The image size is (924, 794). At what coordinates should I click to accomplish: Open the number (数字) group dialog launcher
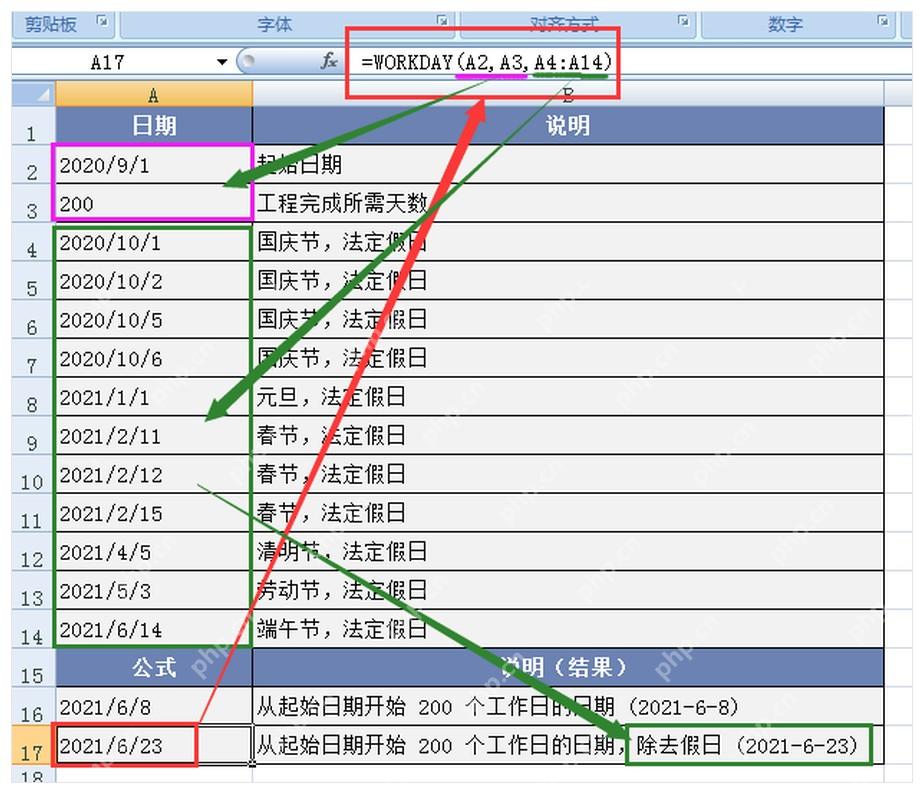click(x=883, y=21)
